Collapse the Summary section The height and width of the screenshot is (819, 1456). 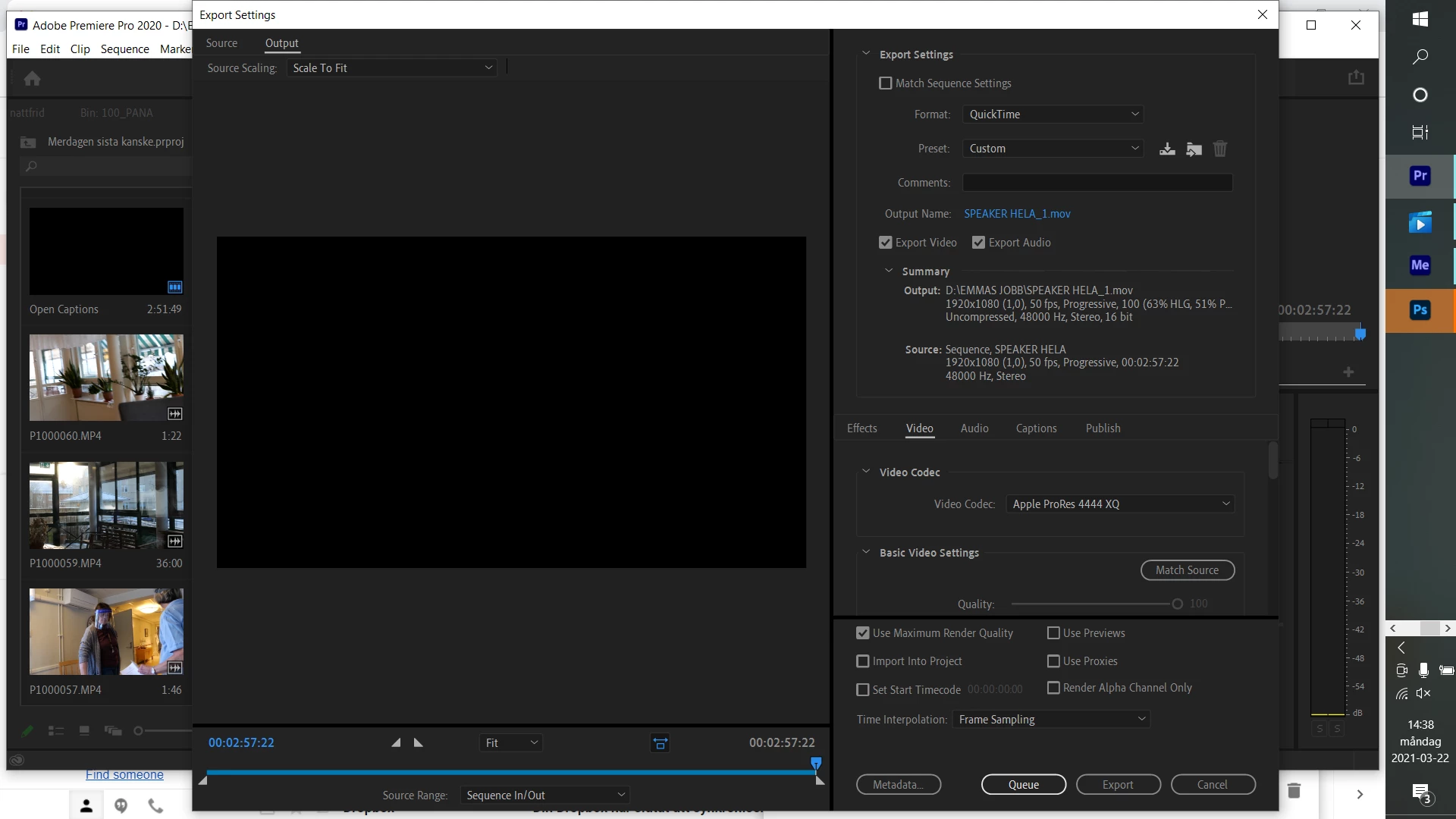889,271
